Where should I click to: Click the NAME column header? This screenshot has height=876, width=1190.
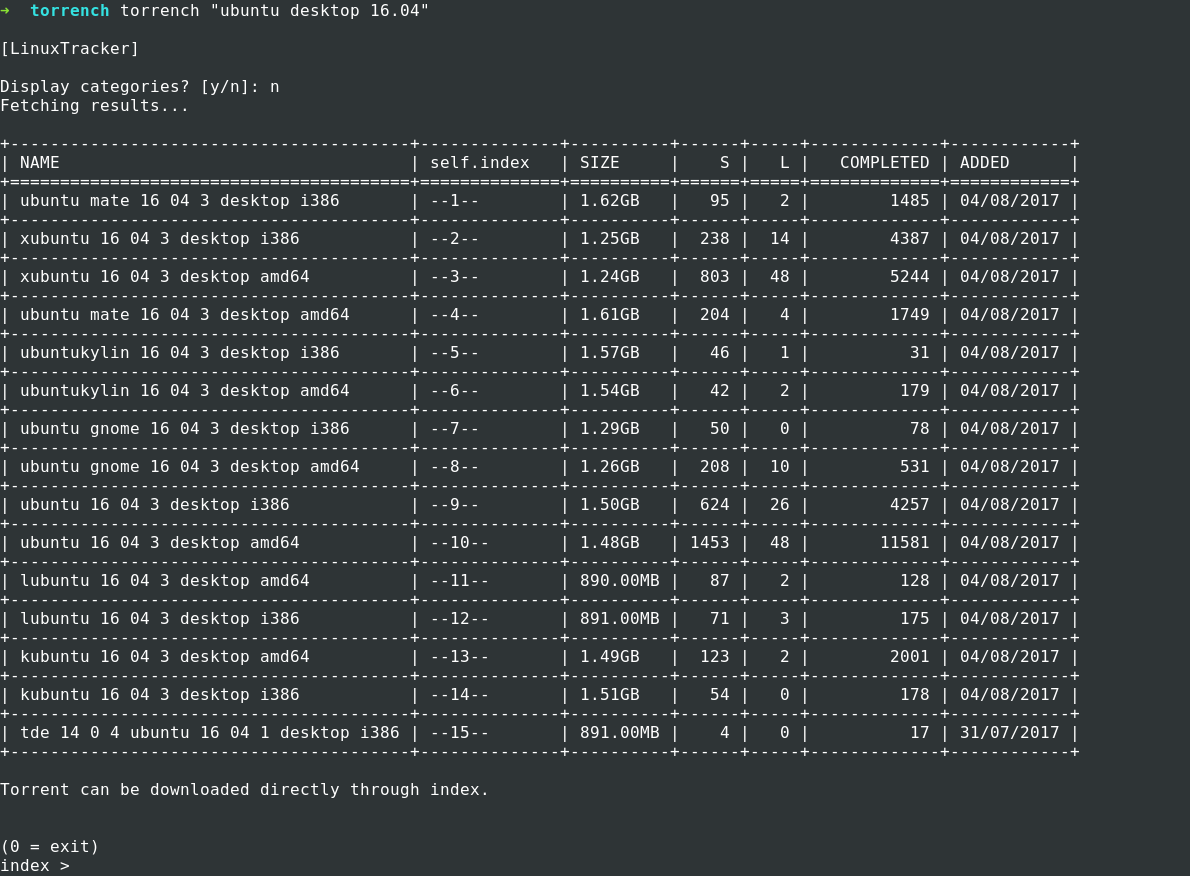pyautogui.click(x=39, y=163)
